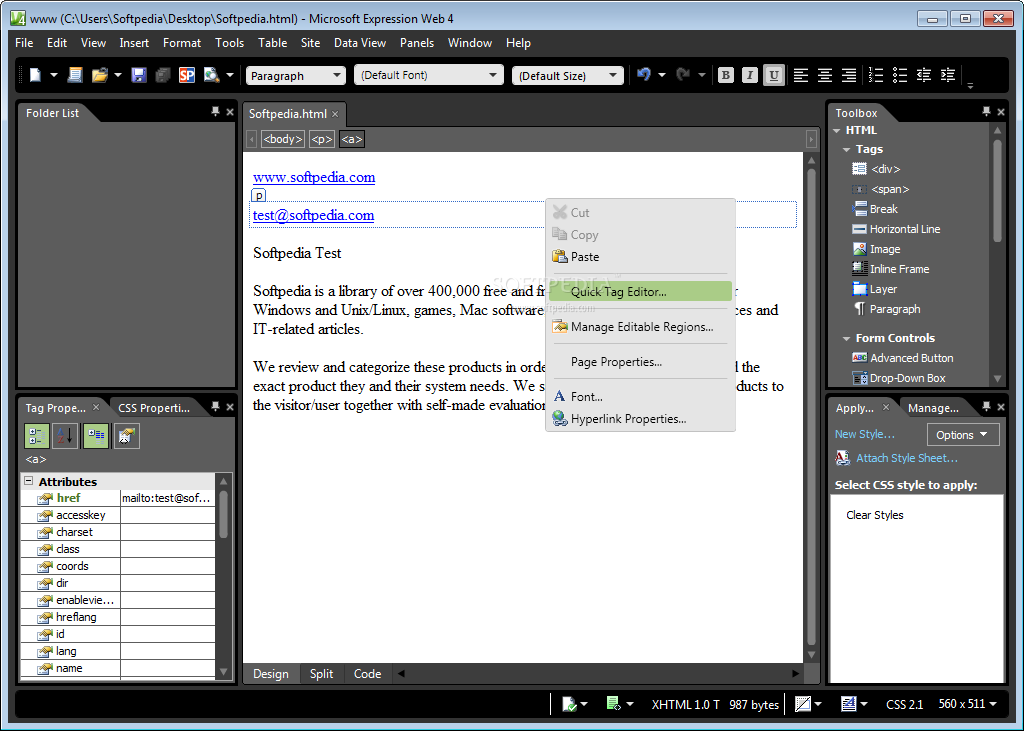Open the Paragraph style dropdown
Viewport: 1024px width, 731px height.
[295, 75]
